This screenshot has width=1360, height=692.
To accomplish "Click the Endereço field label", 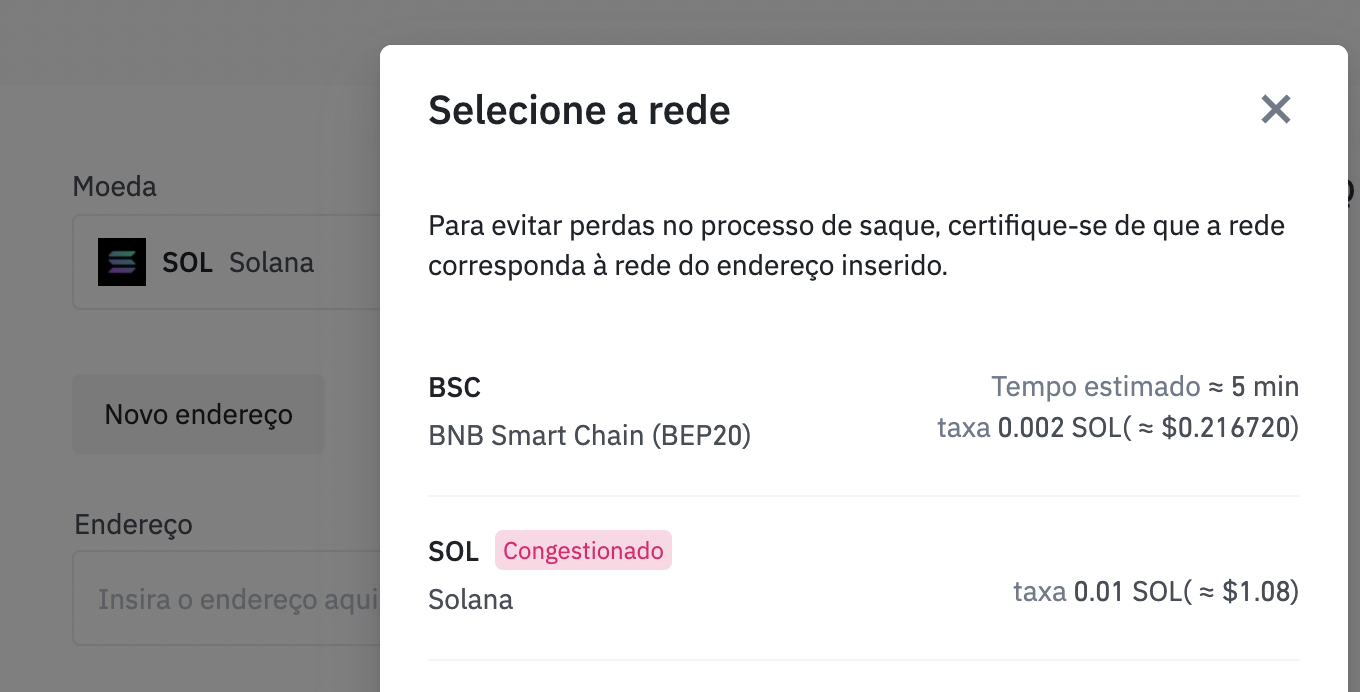I will tap(133, 524).
